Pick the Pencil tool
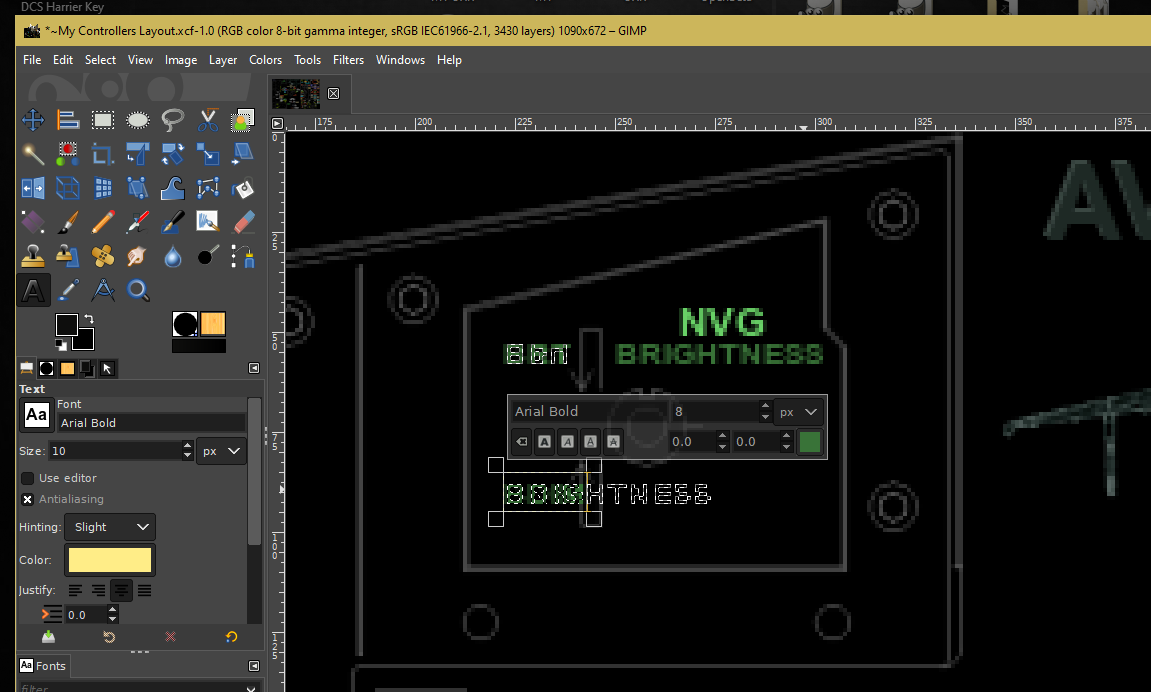This screenshot has width=1151, height=692. coord(103,221)
